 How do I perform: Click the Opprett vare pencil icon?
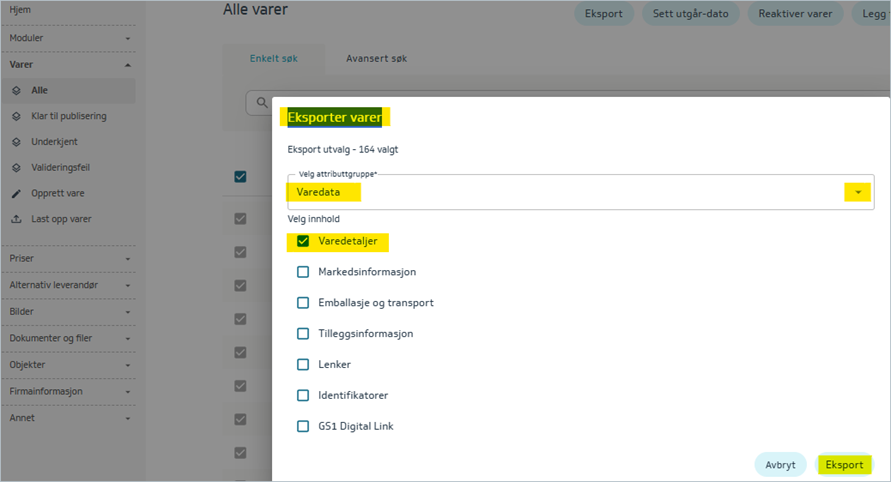pos(16,193)
